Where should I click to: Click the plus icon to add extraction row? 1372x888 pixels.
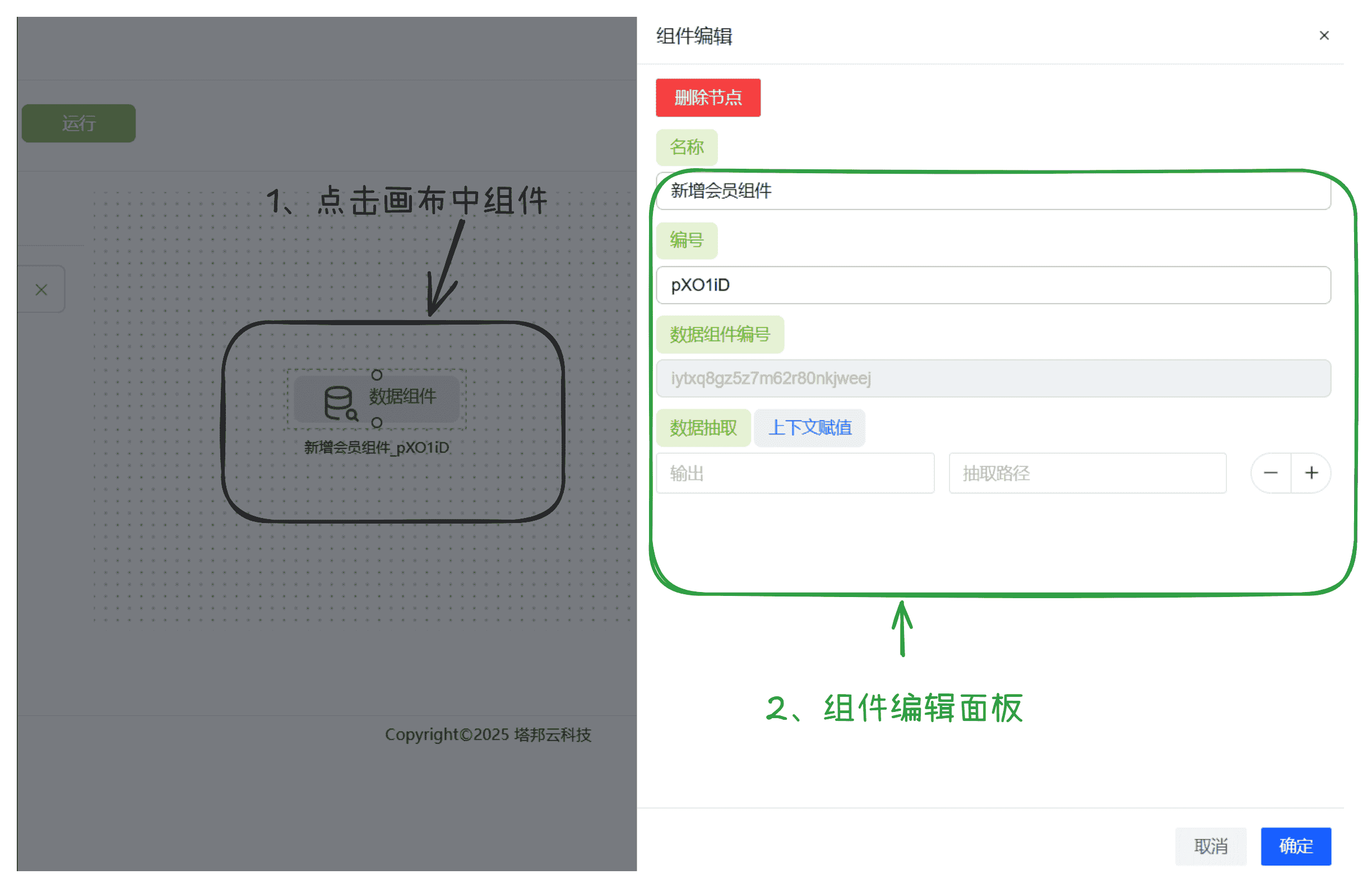(x=1311, y=473)
